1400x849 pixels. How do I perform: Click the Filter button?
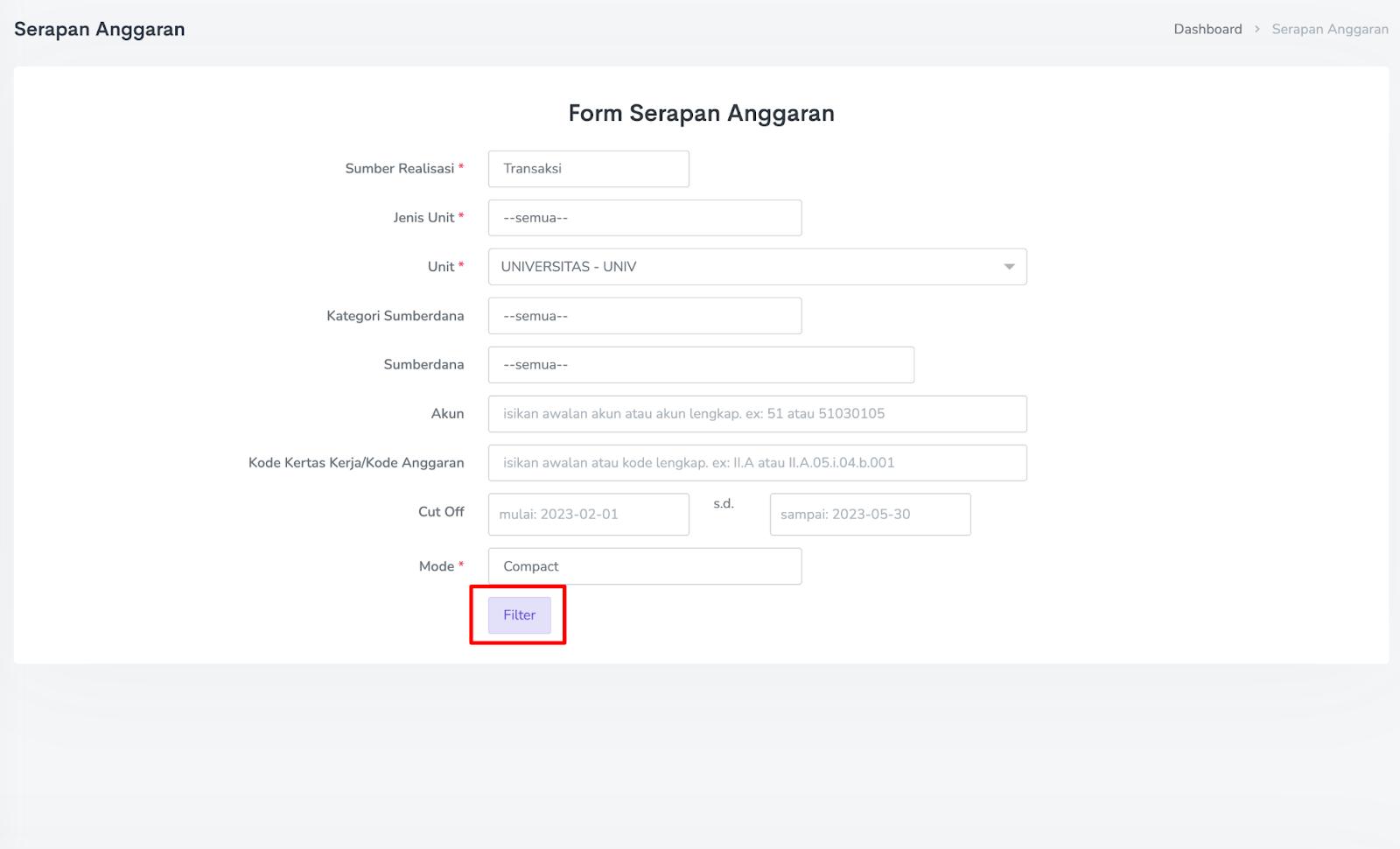click(519, 615)
